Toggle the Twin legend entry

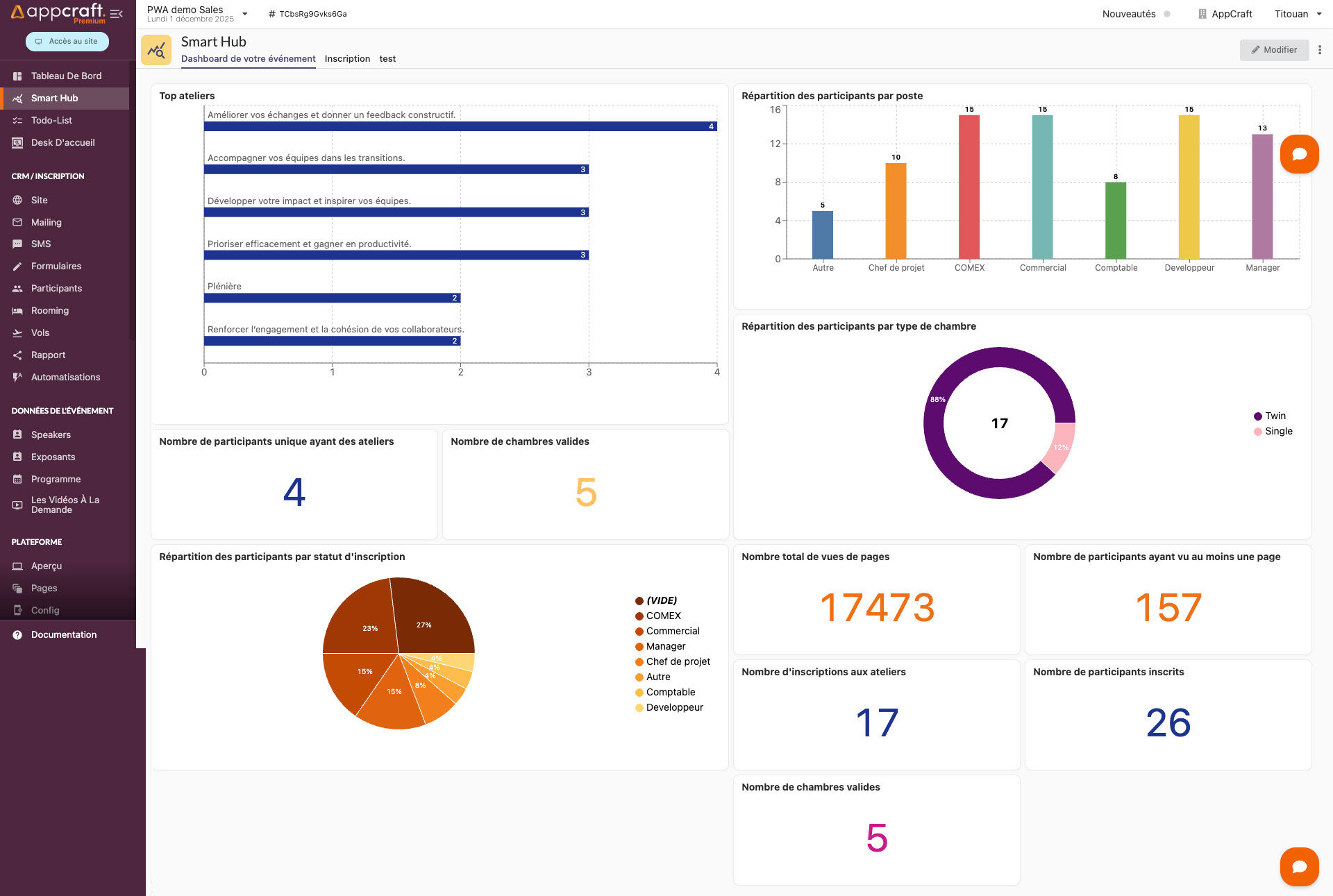1270,416
